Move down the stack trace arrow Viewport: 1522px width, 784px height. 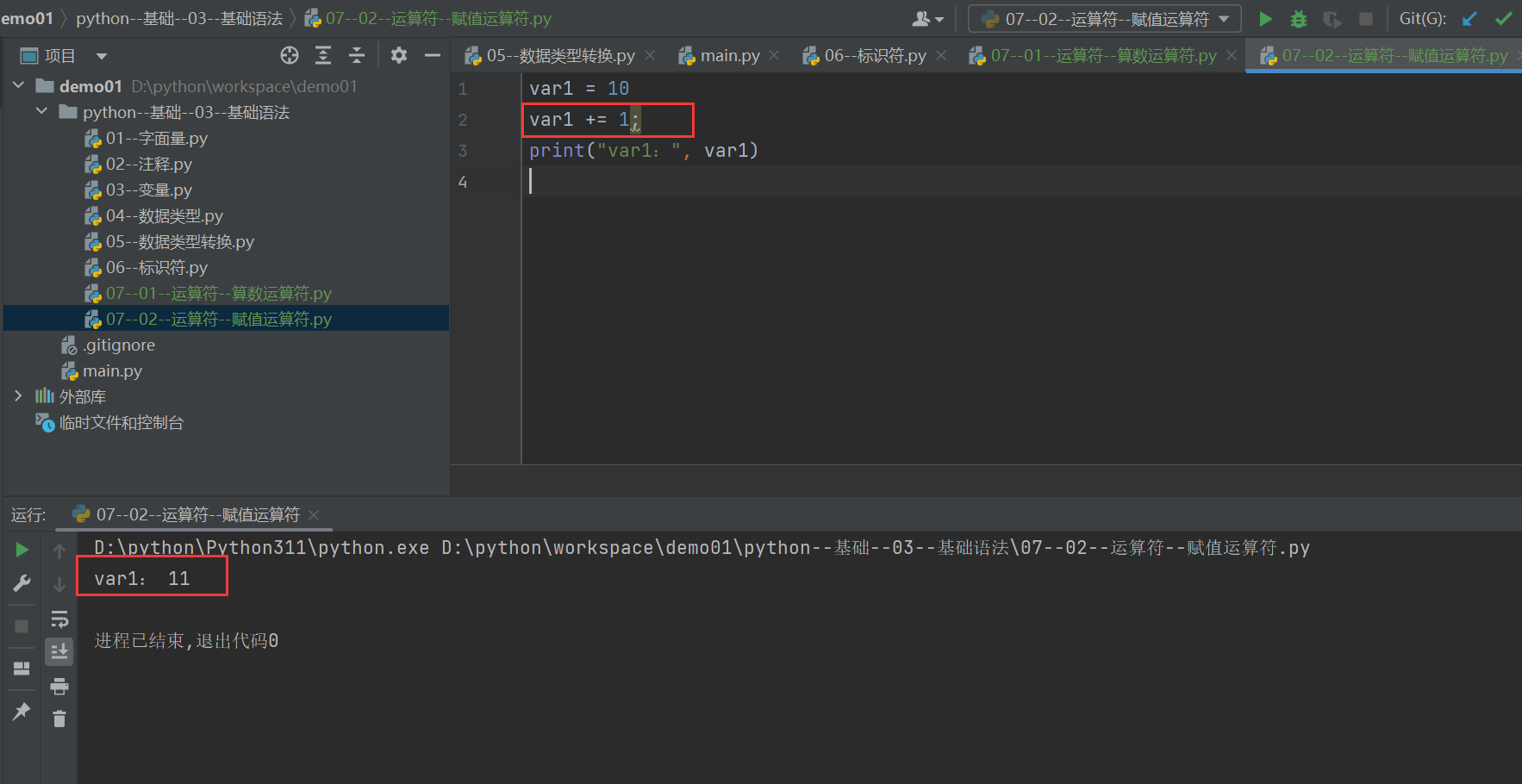59,585
